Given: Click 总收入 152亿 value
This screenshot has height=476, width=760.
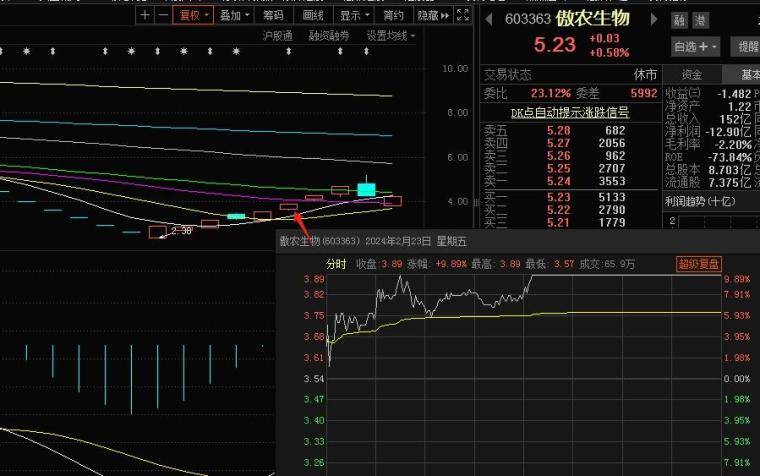Looking at the screenshot, I should point(735,119).
